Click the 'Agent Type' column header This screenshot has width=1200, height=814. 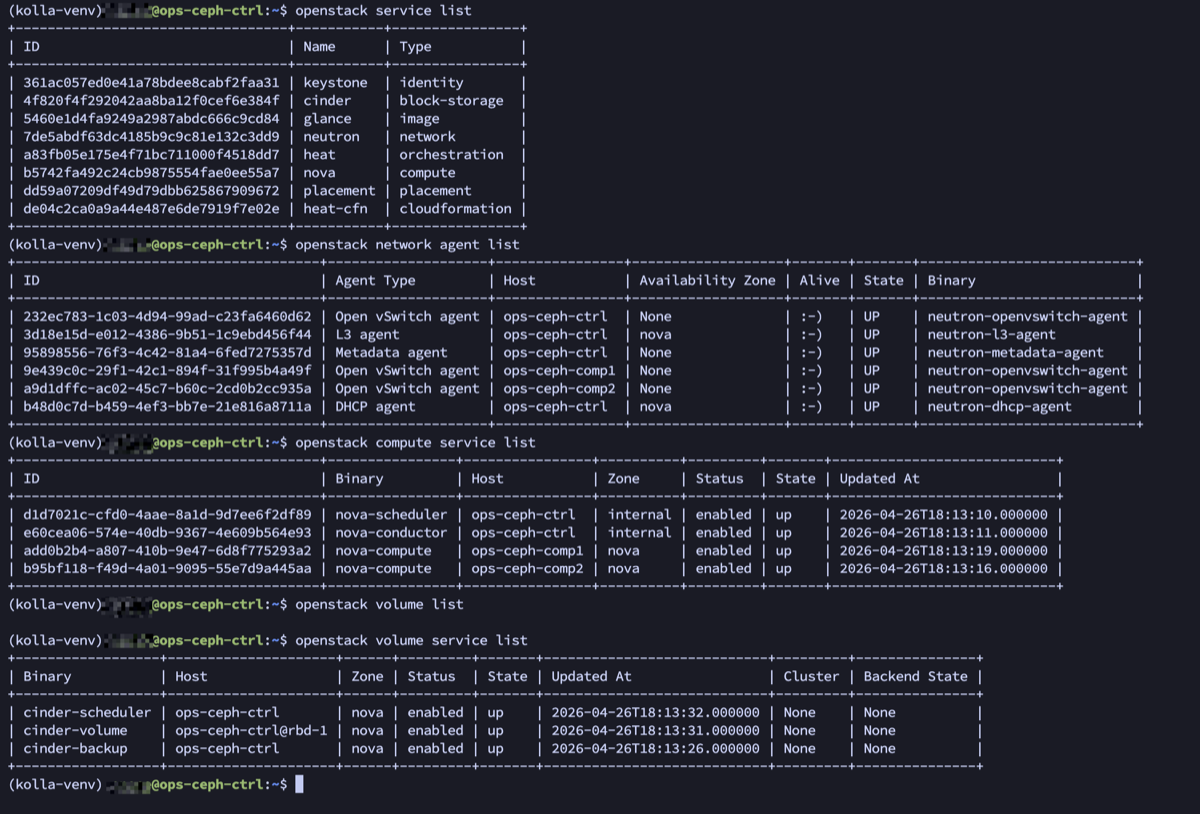click(x=375, y=281)
